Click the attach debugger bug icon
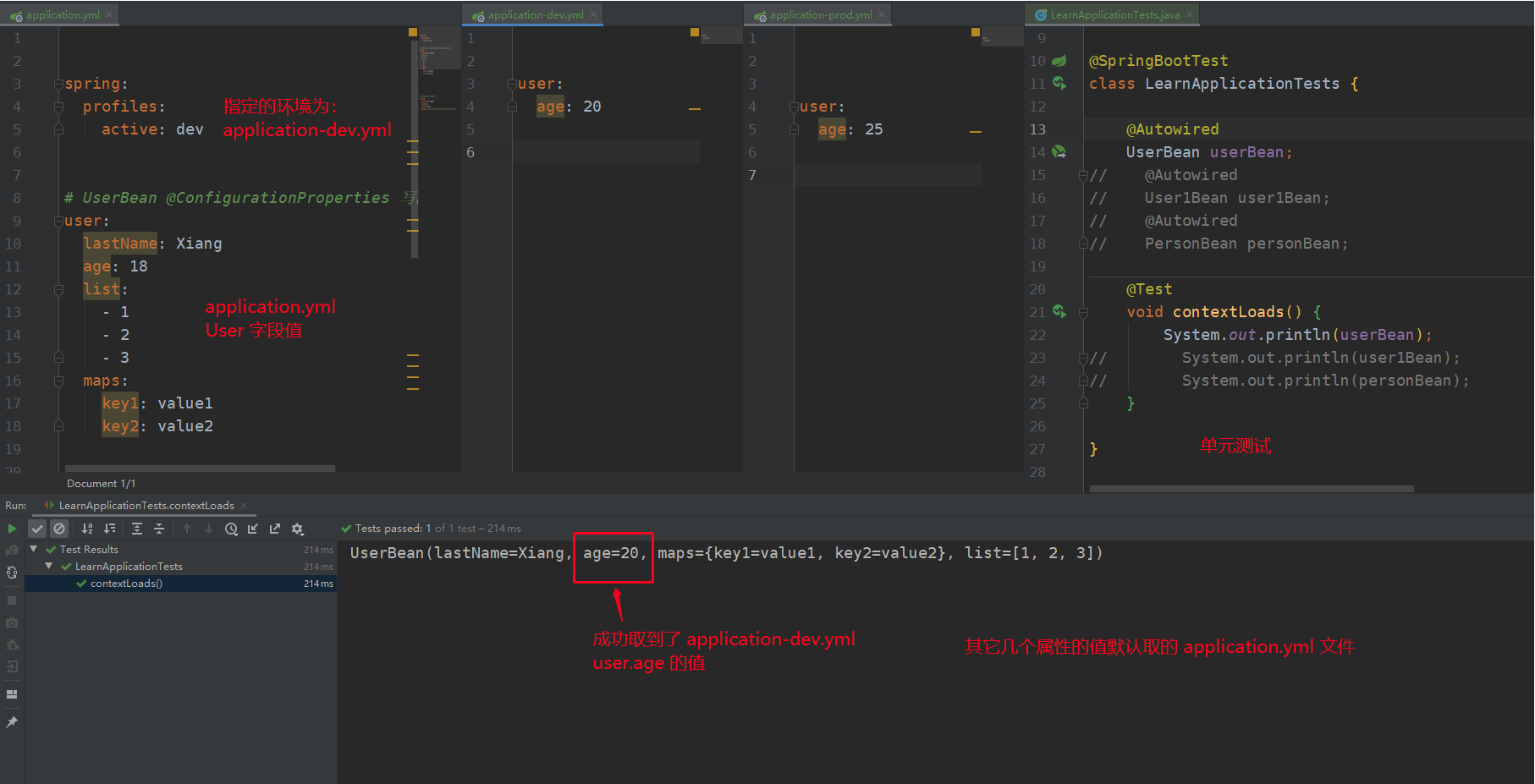 coord(12,644)
